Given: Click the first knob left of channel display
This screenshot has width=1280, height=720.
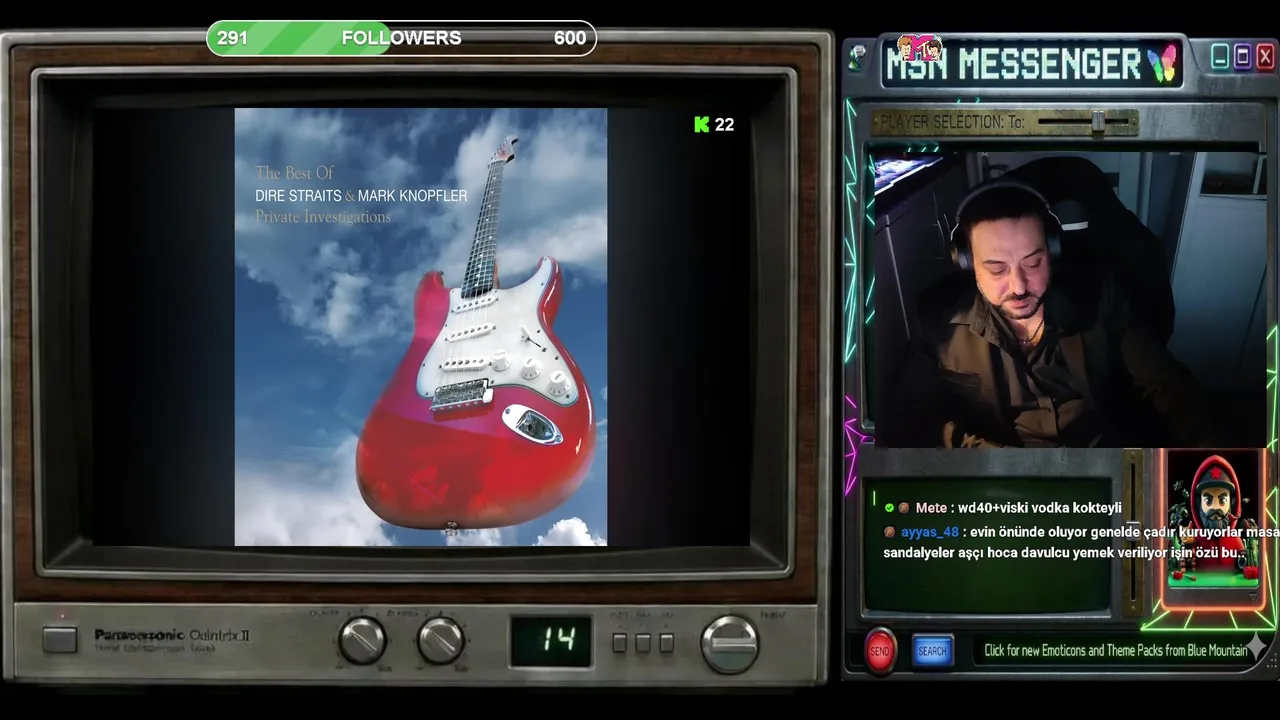Looking at the screenshot, I should tap(362, 640).
